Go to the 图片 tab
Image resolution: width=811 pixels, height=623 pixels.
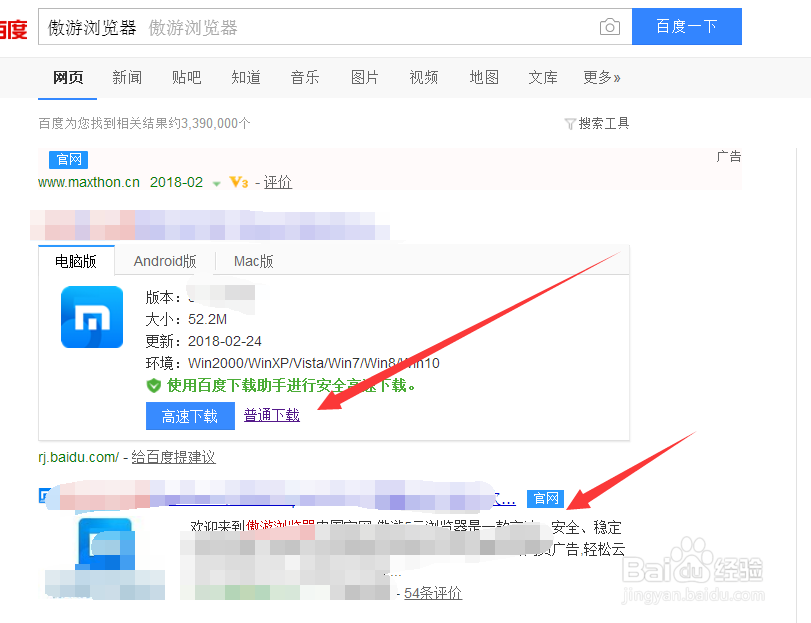(365, 78)
